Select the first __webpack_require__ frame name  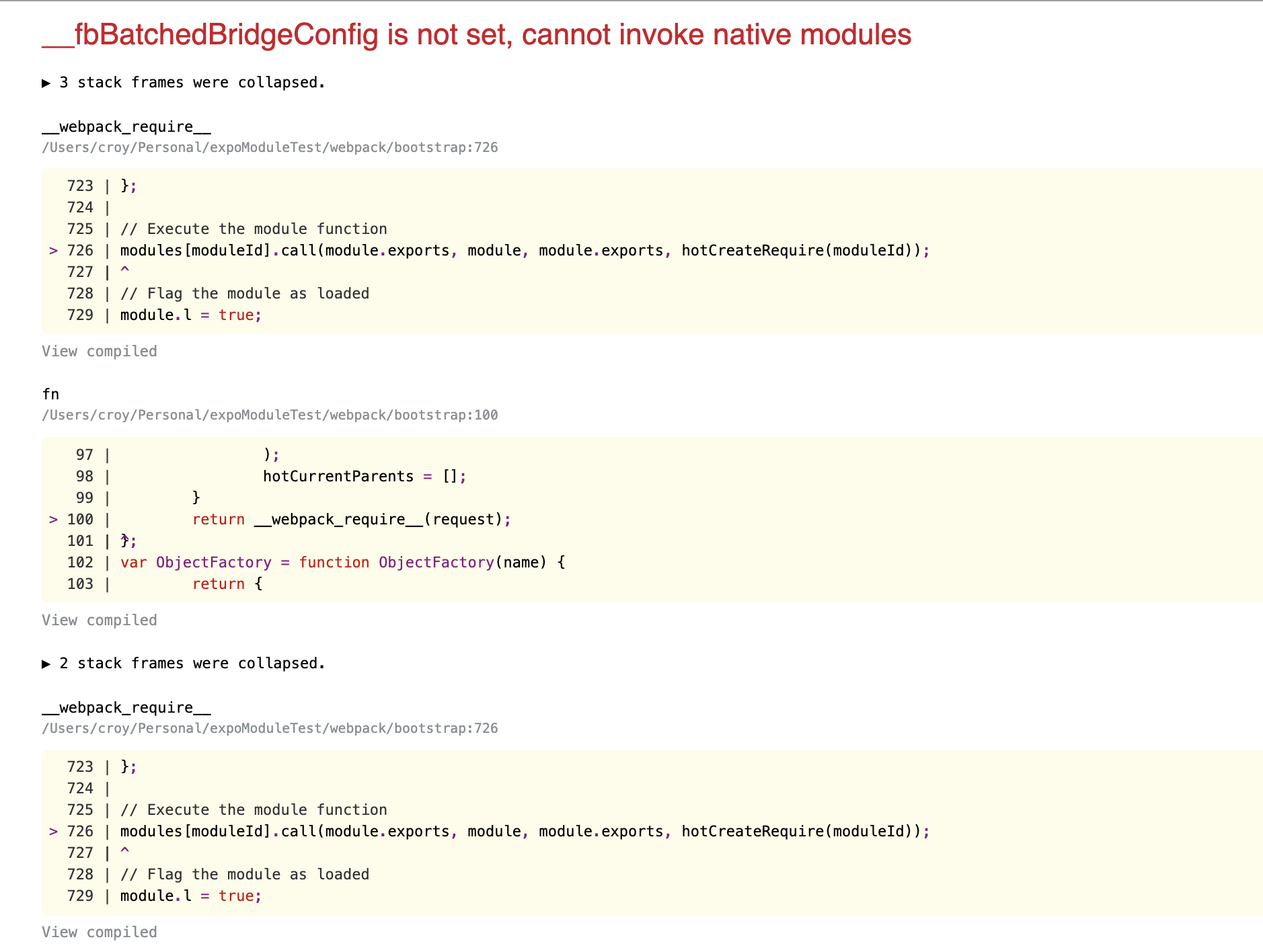click(x=126, y=126)
